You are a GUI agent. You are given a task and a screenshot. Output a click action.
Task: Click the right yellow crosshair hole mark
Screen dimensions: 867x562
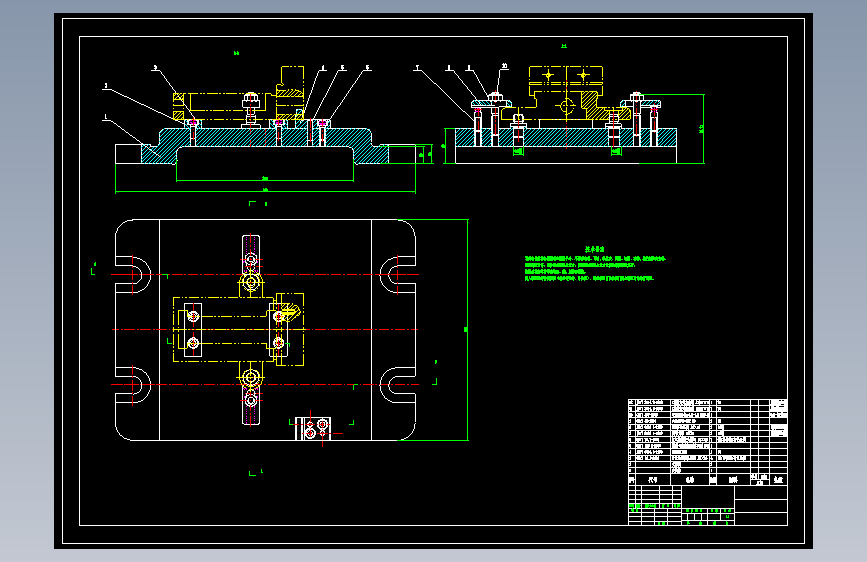[583, 75]
